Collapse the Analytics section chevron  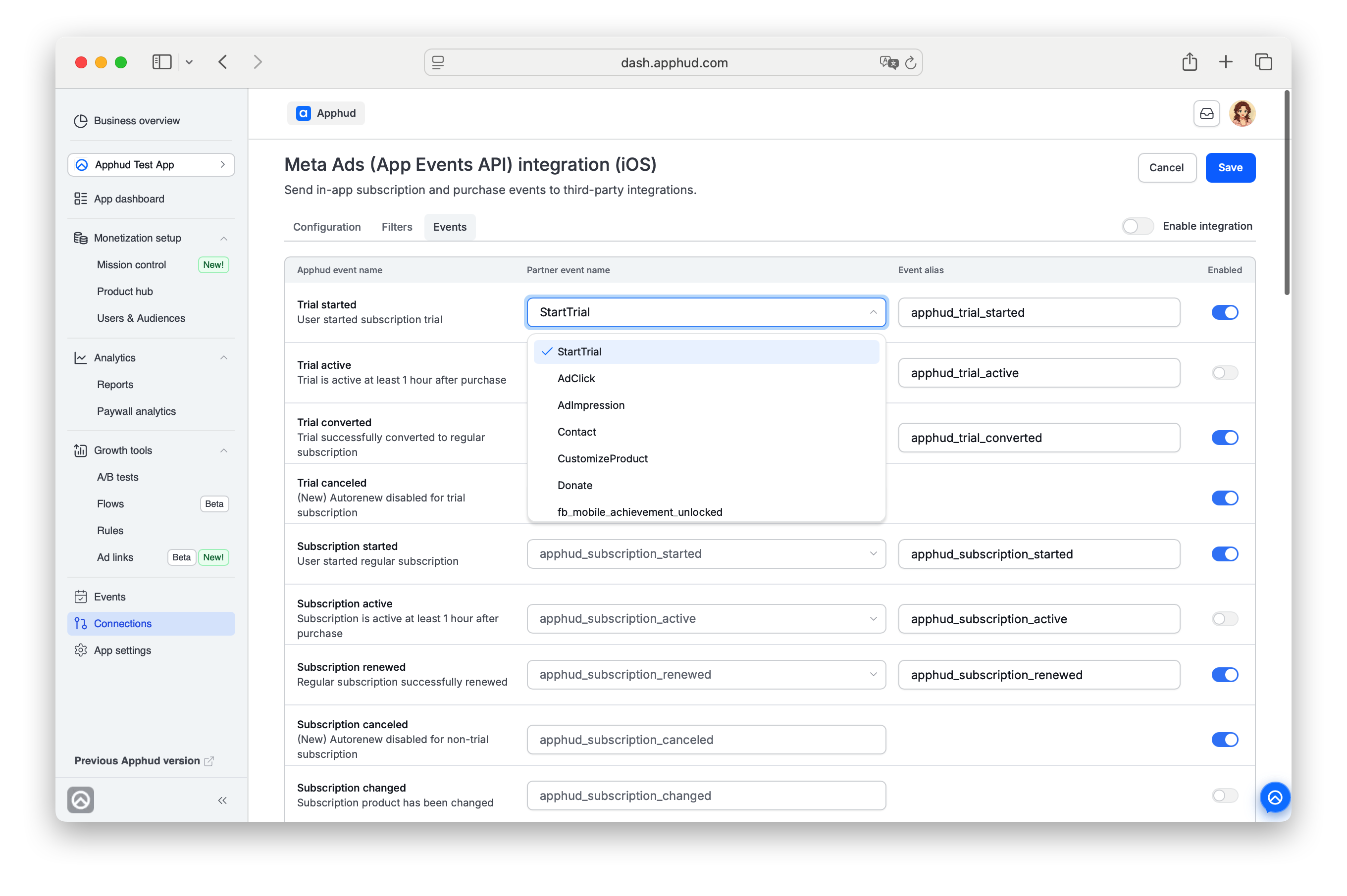pyautogui.click(x=224, y=358)
